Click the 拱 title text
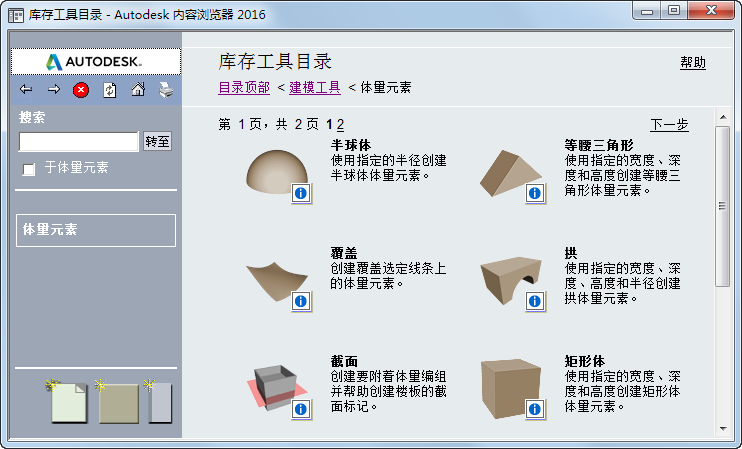The image size is (742, 449). point(571,253)
